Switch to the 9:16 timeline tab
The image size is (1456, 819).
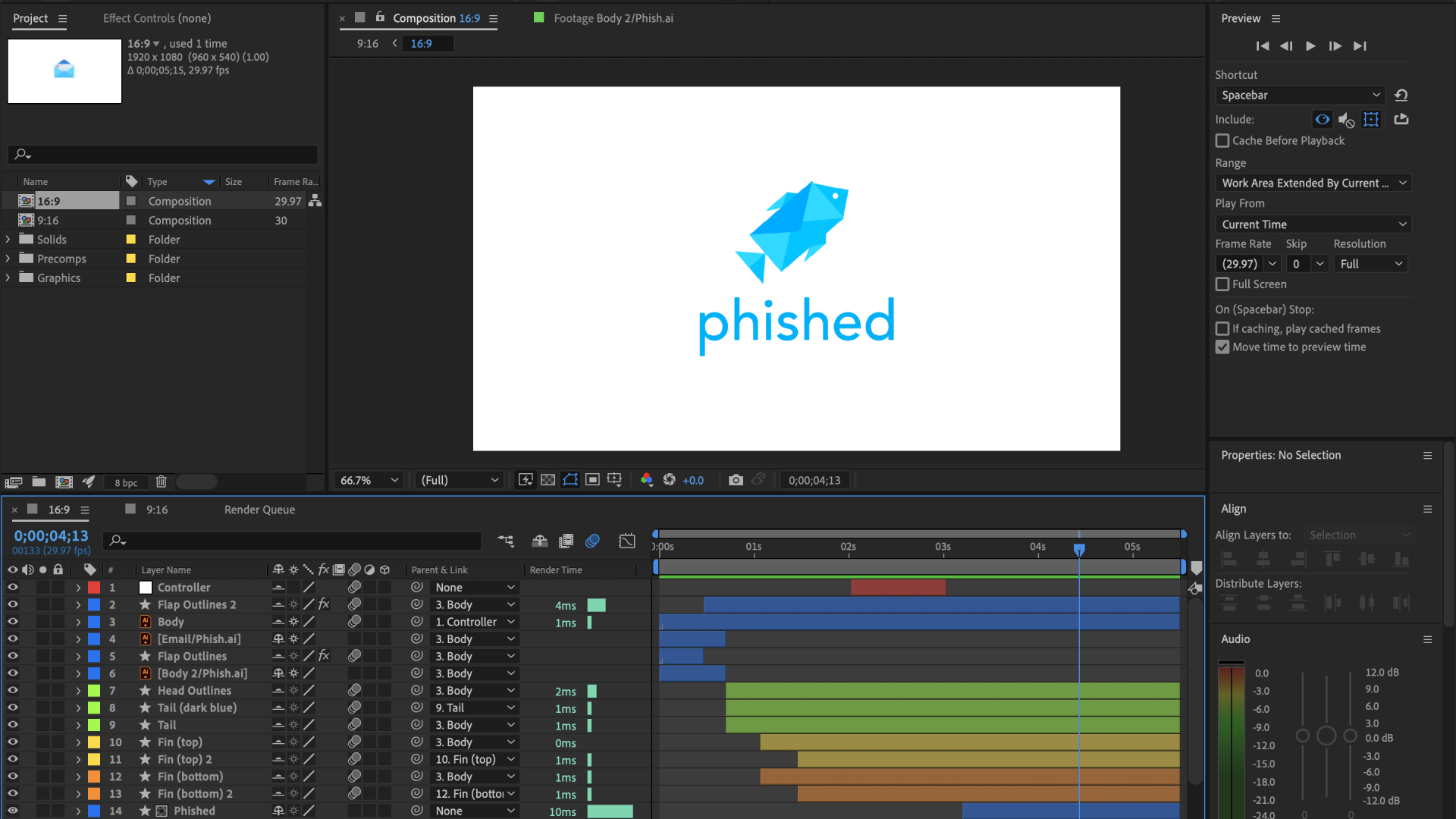(x=157, y=510)
